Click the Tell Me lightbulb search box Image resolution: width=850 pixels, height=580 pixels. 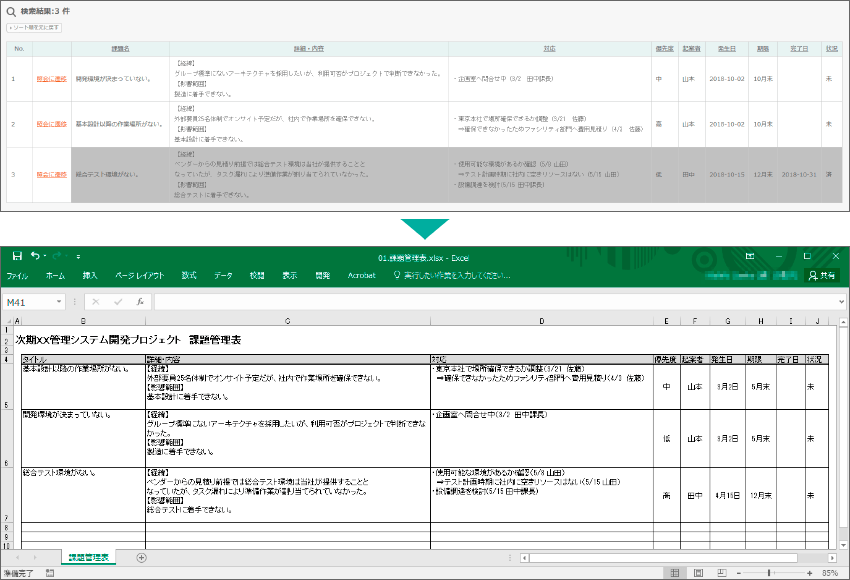pyautogui.click(x=452, y=275)
